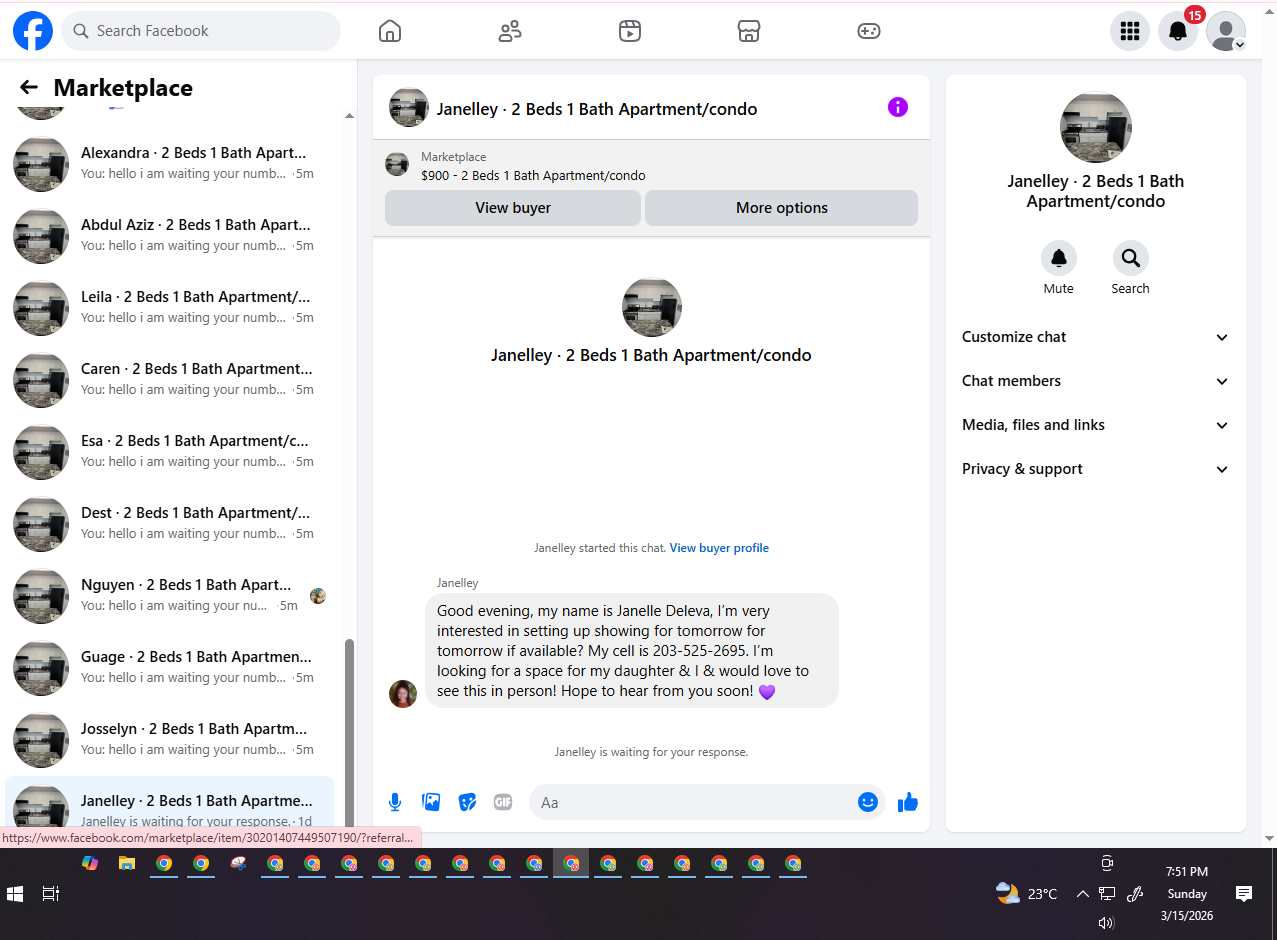Viewport: 1277px width, 940px height.
Task: Click the large listing thumbnail in right panel
Action: tap(1096, 127)
